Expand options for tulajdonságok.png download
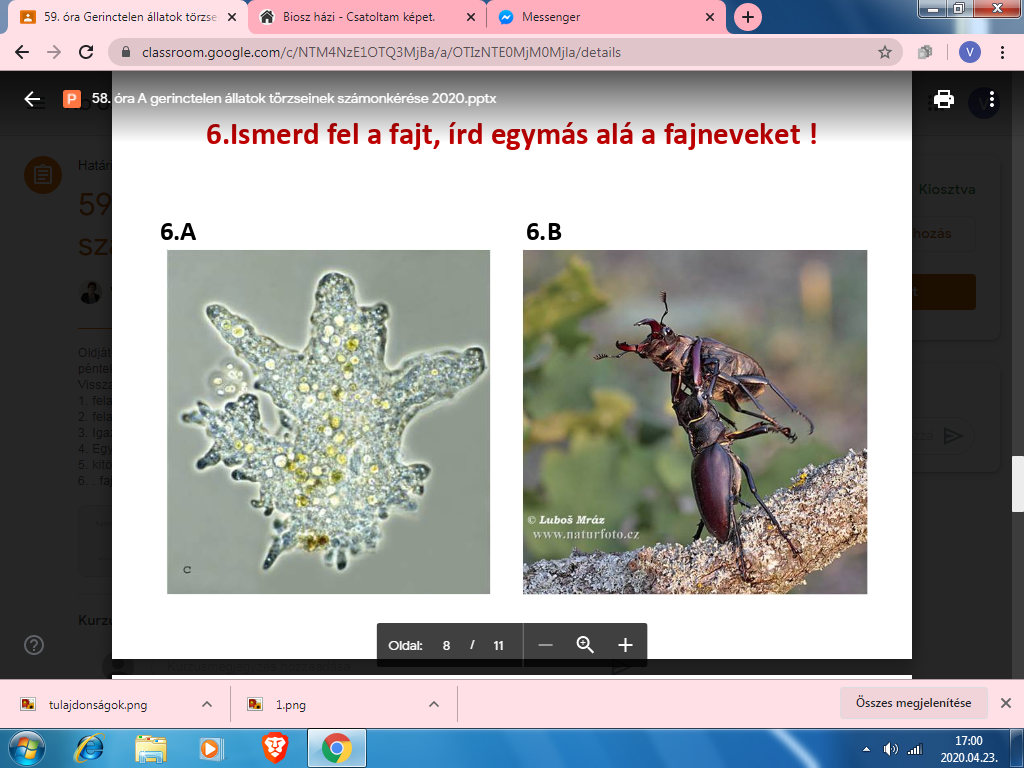 207,704
